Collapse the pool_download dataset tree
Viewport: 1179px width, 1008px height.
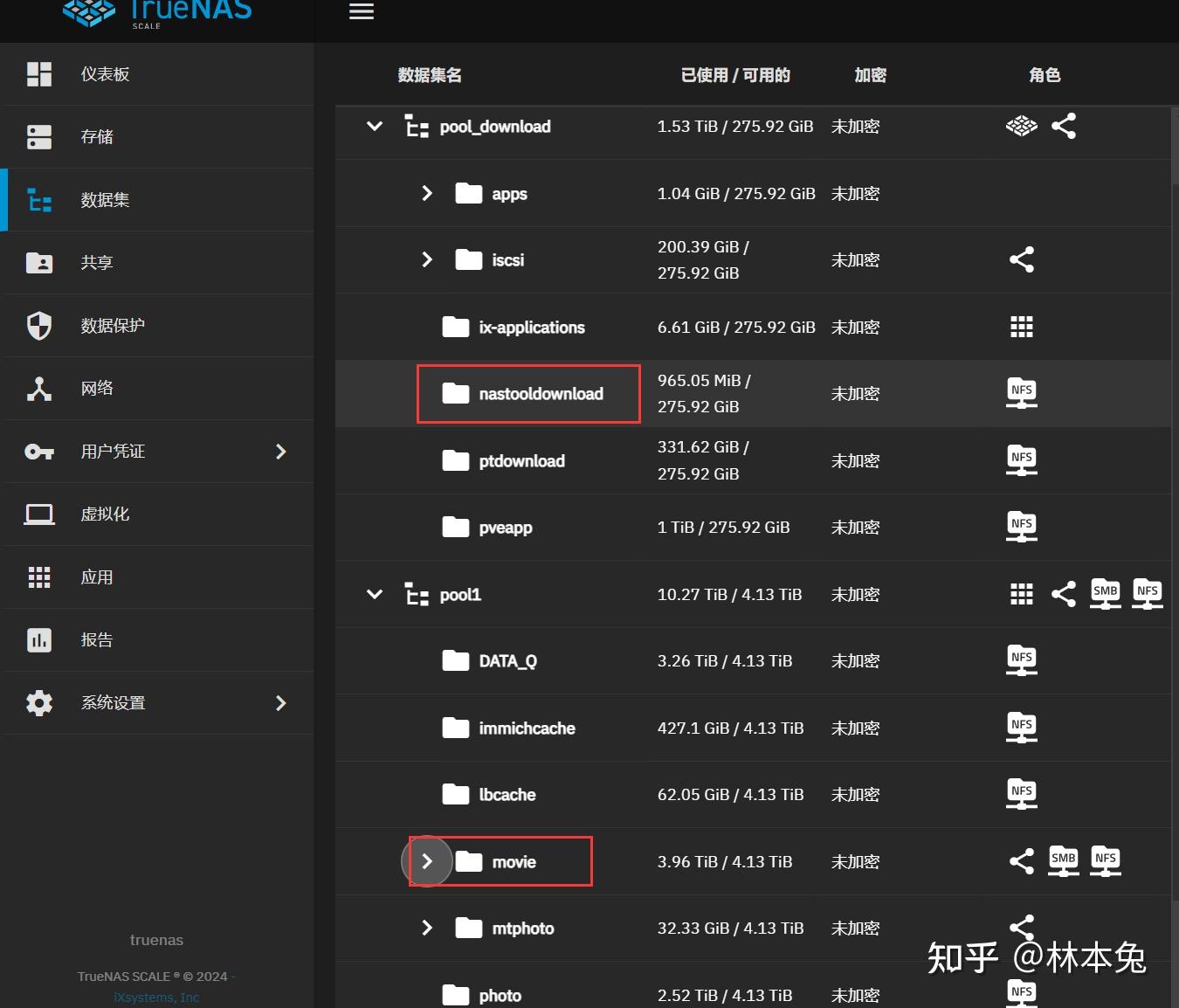pos(374,126)
